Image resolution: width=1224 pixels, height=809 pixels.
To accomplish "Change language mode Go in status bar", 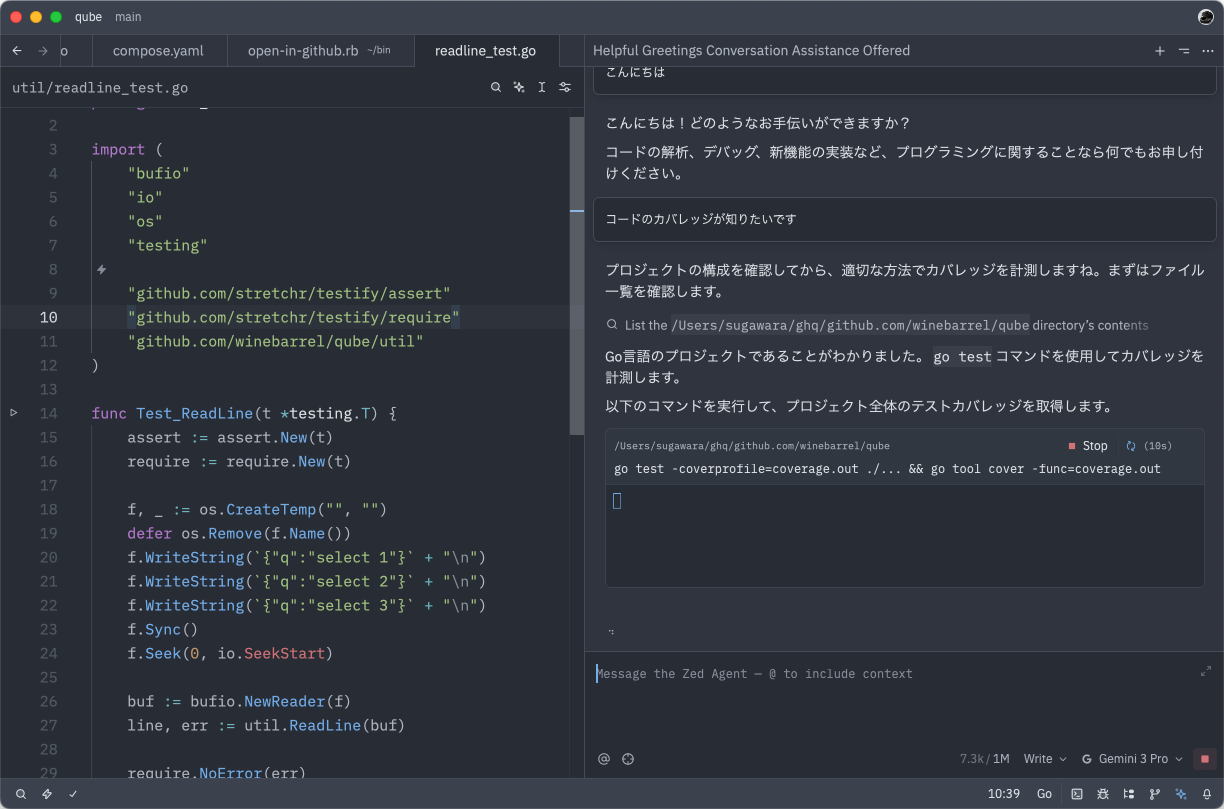I will tap(1044, 794).
